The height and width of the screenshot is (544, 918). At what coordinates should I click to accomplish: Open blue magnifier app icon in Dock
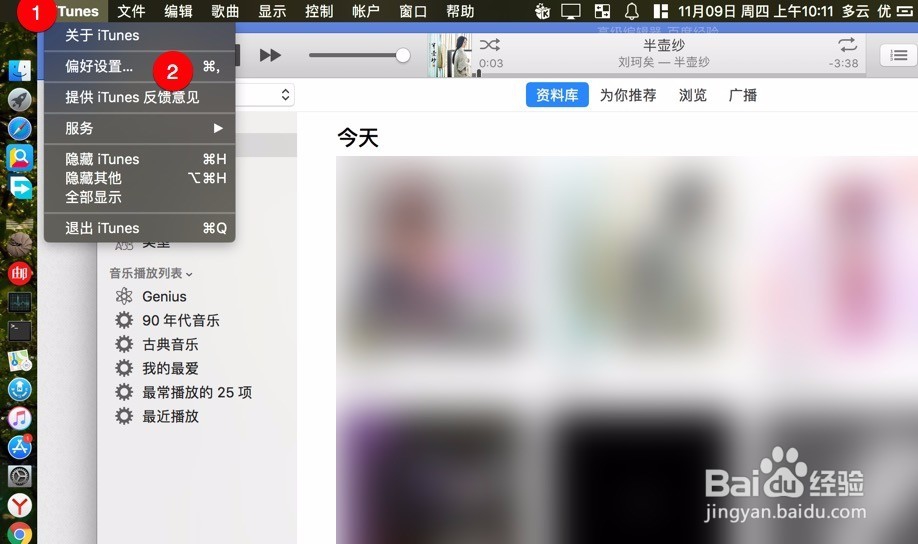(19, 158)
